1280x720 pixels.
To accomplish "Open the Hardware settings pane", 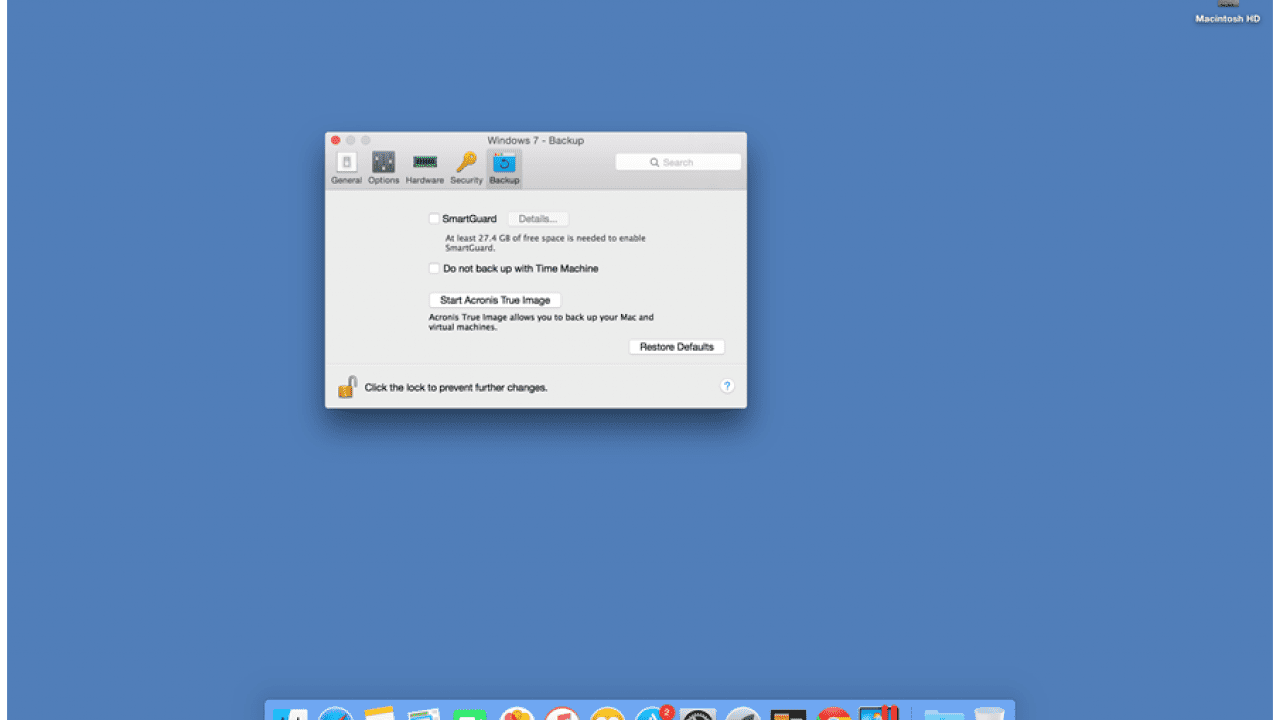I will pos(425,168).
